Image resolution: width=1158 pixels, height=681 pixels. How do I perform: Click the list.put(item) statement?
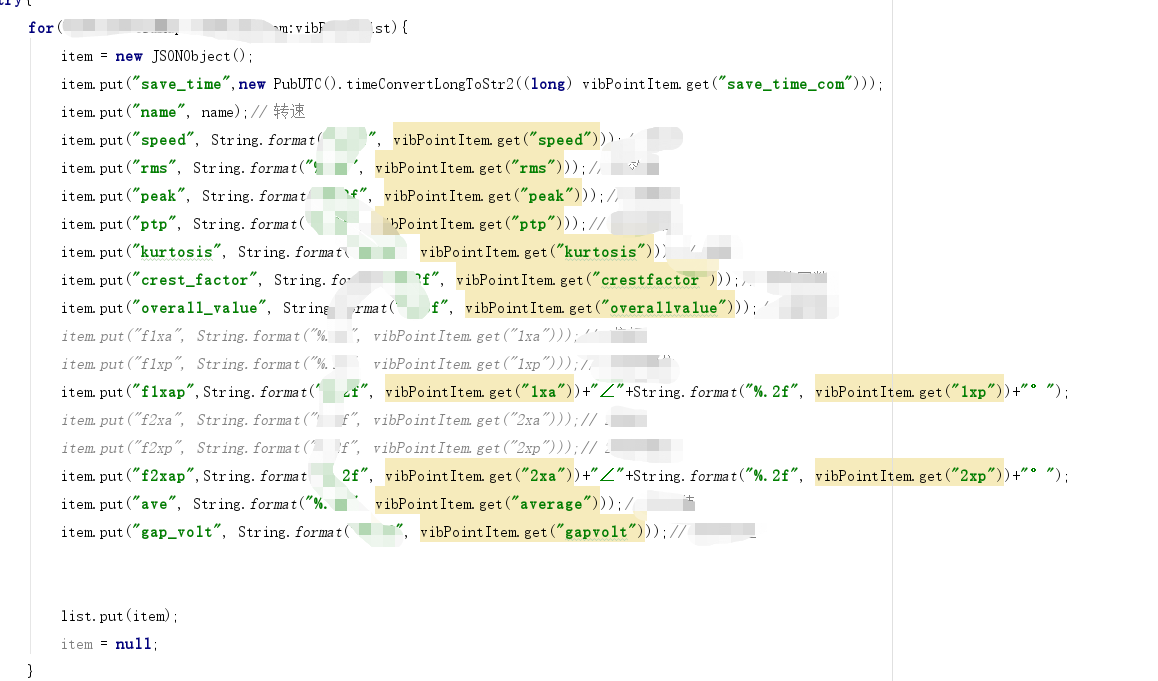[119, 617]
